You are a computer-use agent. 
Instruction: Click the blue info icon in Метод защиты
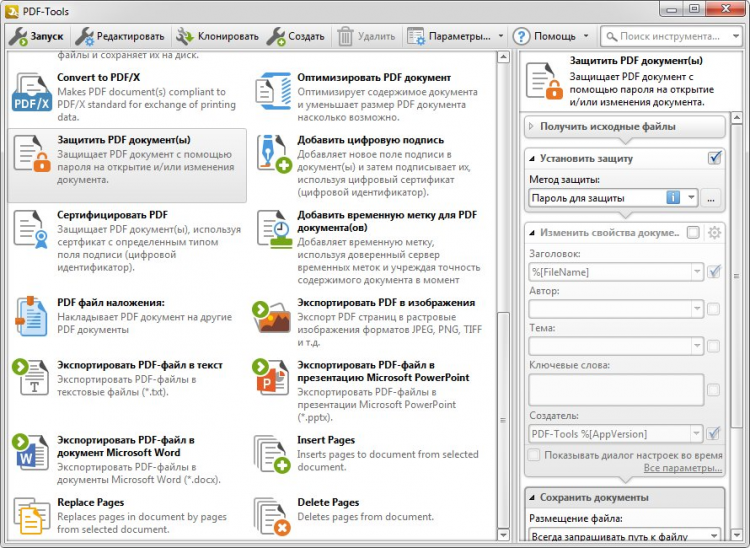pyautogui.click(x=673, y=197)
